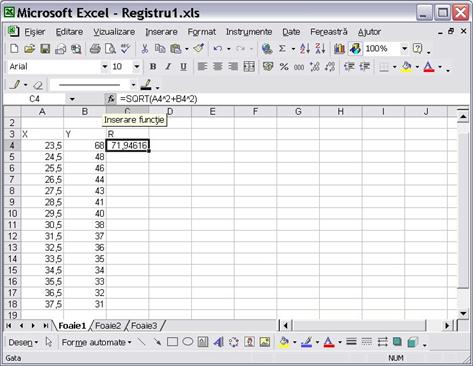Expand the Arial font name dropdown
473x366 pixels.
[x=105, y=67]
